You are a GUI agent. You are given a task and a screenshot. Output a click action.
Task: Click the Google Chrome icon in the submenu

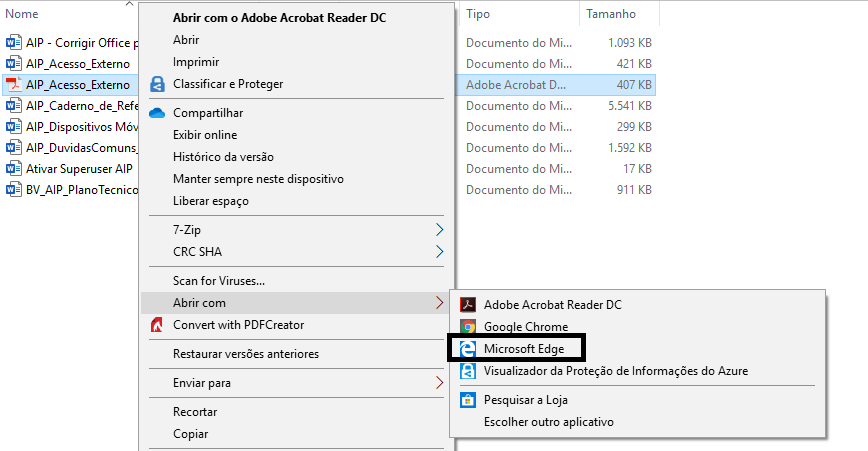(x=468, y=326)
